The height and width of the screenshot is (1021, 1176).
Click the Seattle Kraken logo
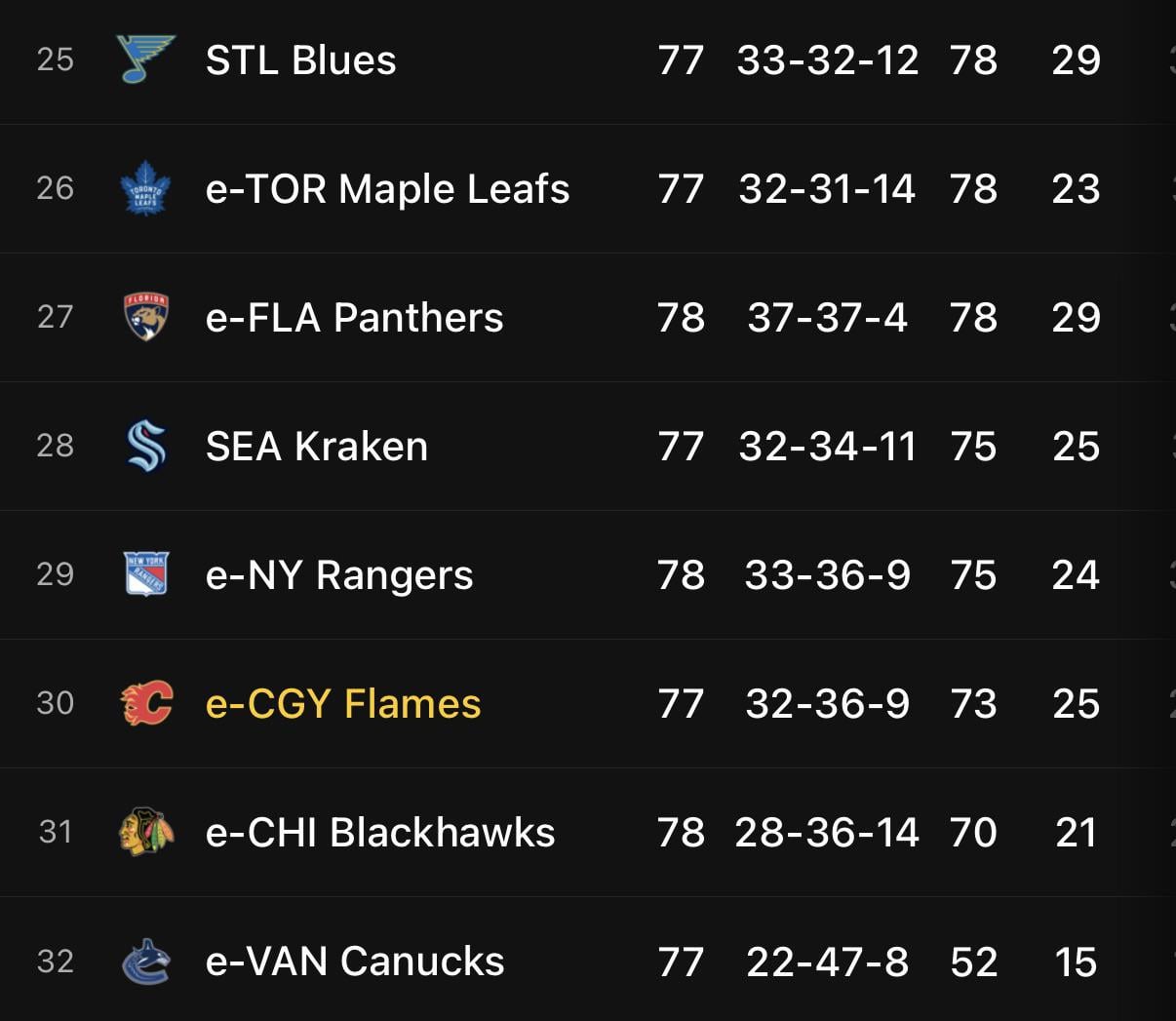coord(146,446)
